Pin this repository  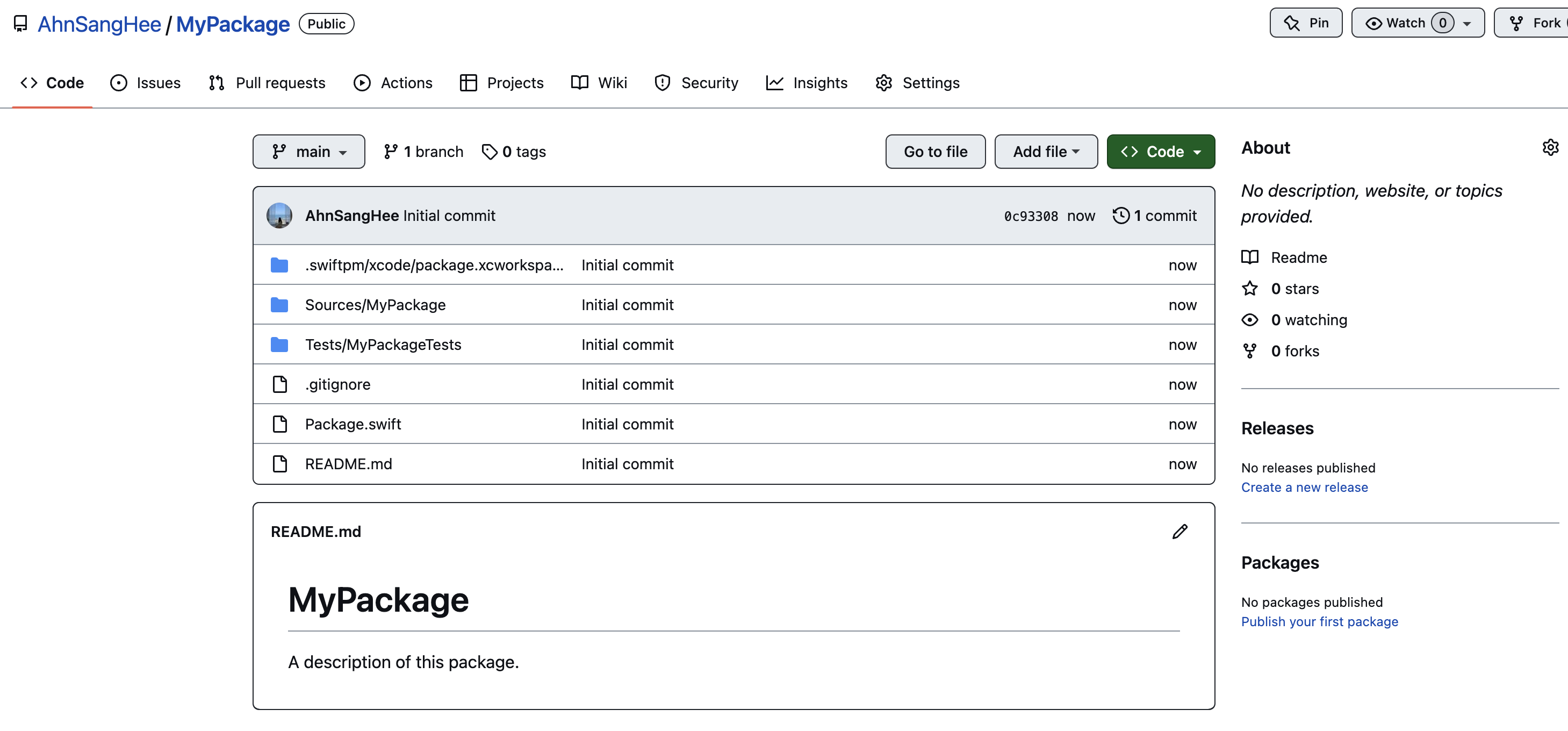coord(1306,23)
